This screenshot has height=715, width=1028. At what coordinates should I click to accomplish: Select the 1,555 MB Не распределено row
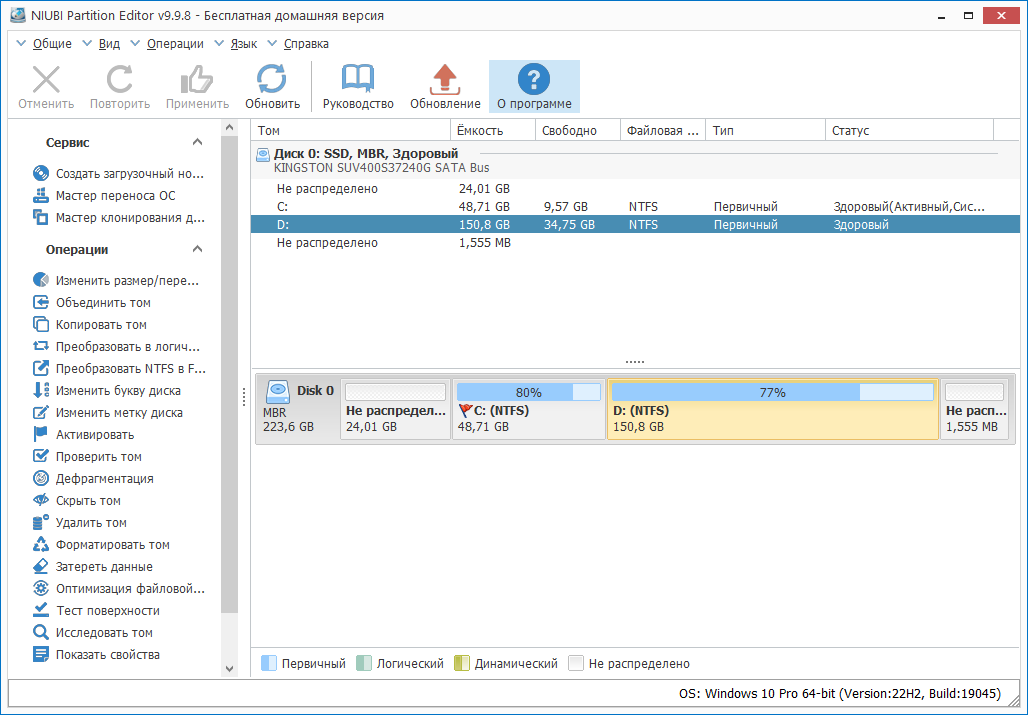point(635,242)
